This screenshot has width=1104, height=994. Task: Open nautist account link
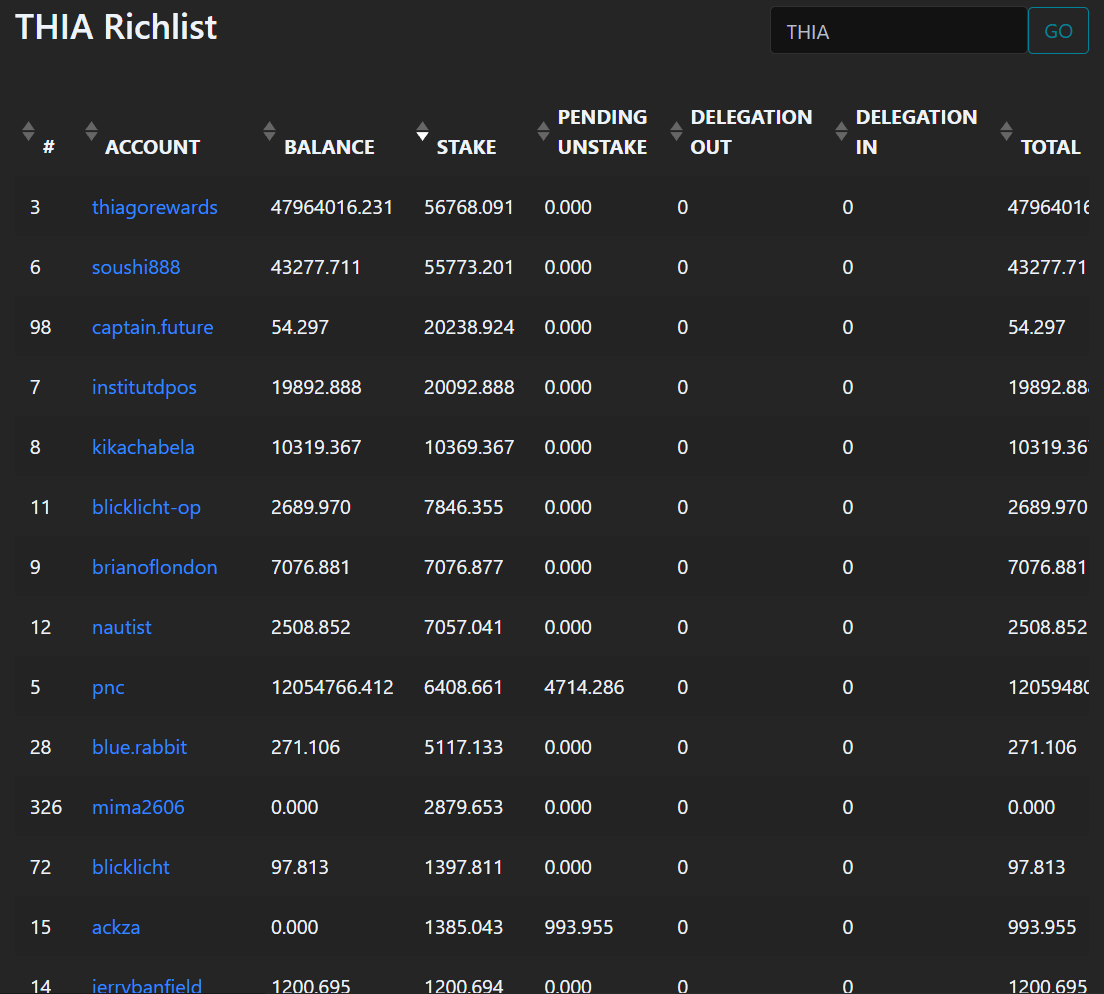[x=121, y=627]
